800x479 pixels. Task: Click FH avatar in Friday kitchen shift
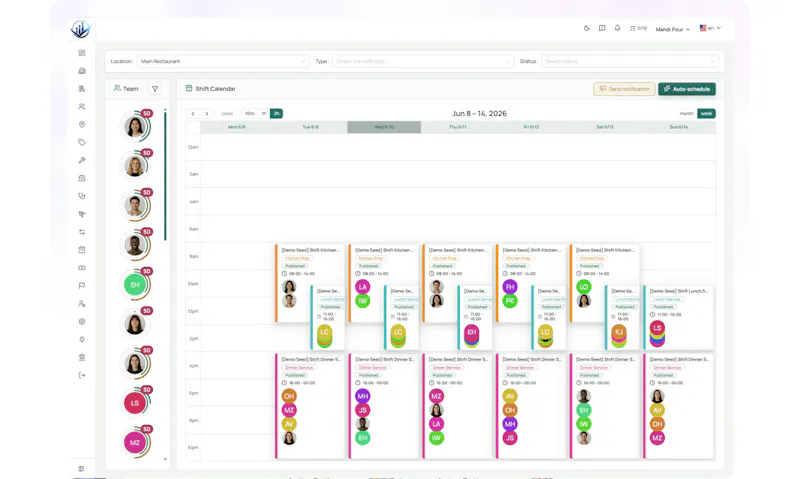(510, 287)
